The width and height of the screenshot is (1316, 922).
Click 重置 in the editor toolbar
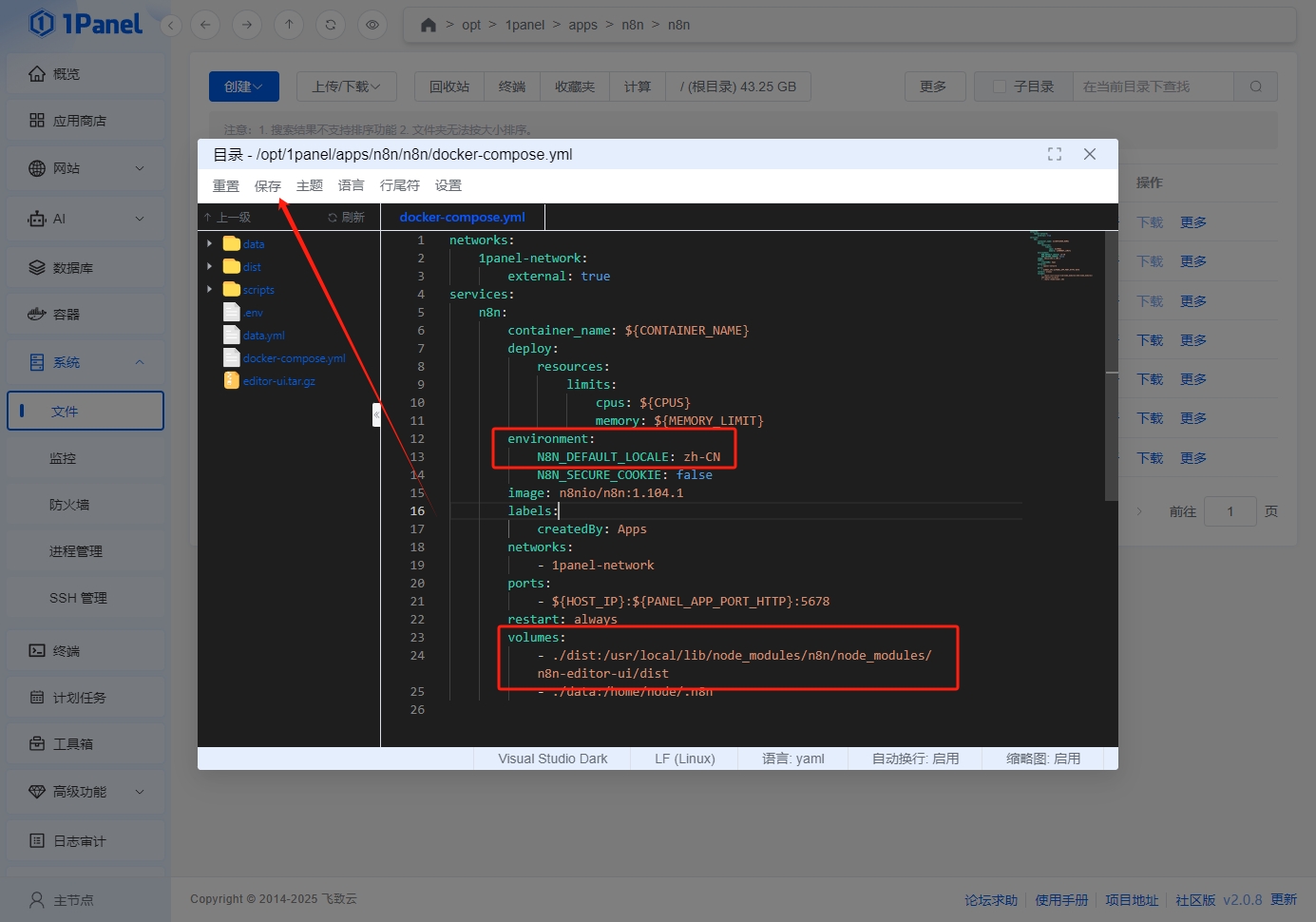[226, 185]
